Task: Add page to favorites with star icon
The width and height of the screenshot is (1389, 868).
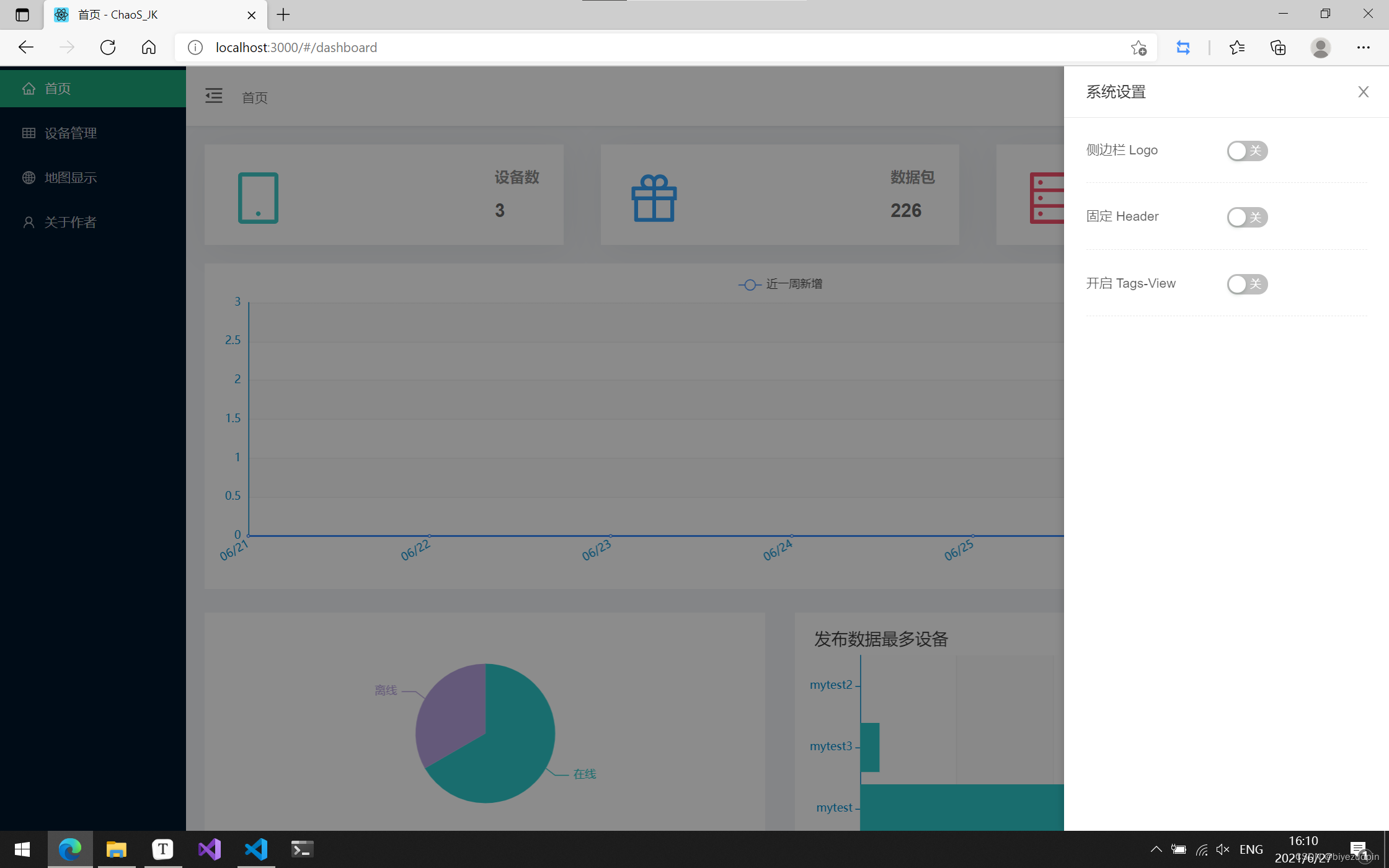Action: pos(1138,48)
